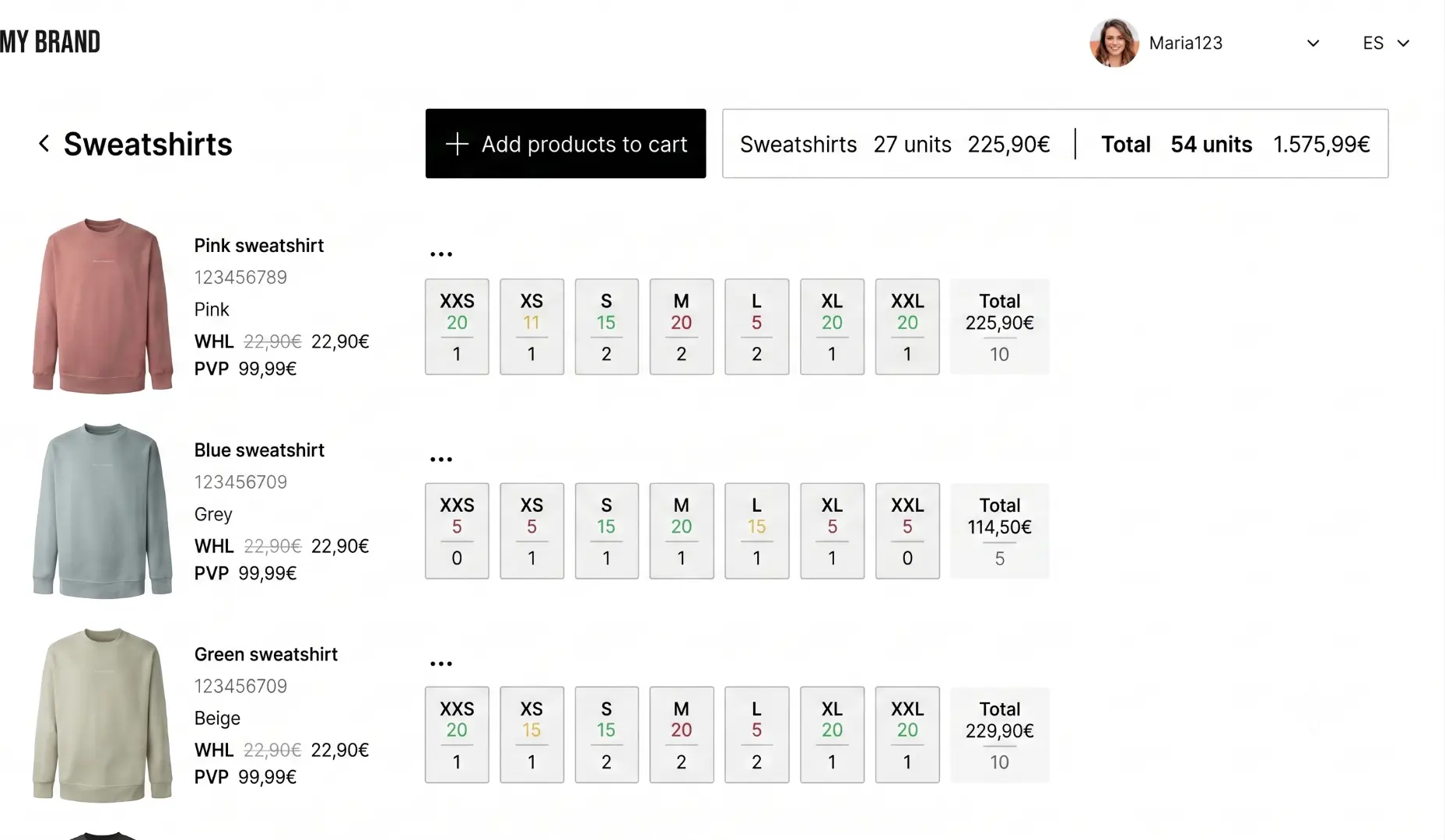Open three-dot menu for Pink sweatshirt
This screenshot has width=1445, height=840.
(441, 254)
